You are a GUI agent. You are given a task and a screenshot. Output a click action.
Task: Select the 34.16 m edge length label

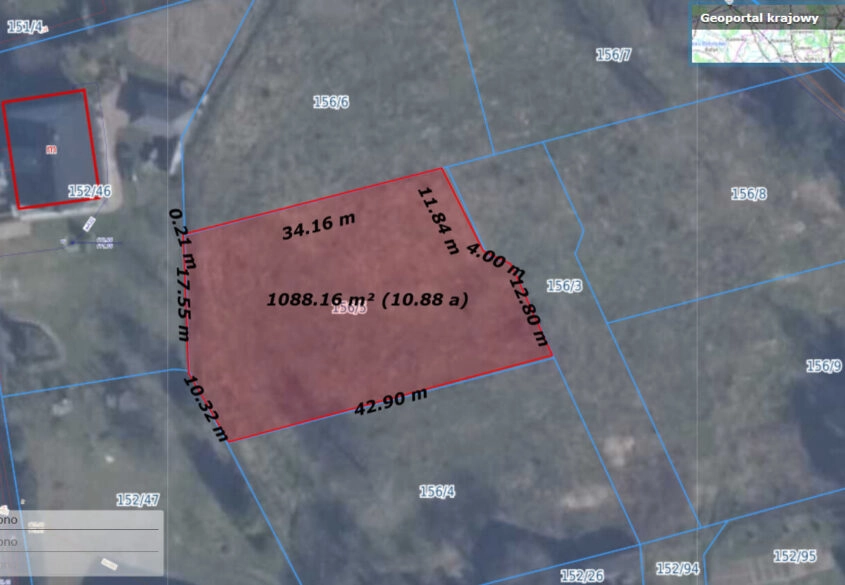pyautogui.click(x=318, y=225)
